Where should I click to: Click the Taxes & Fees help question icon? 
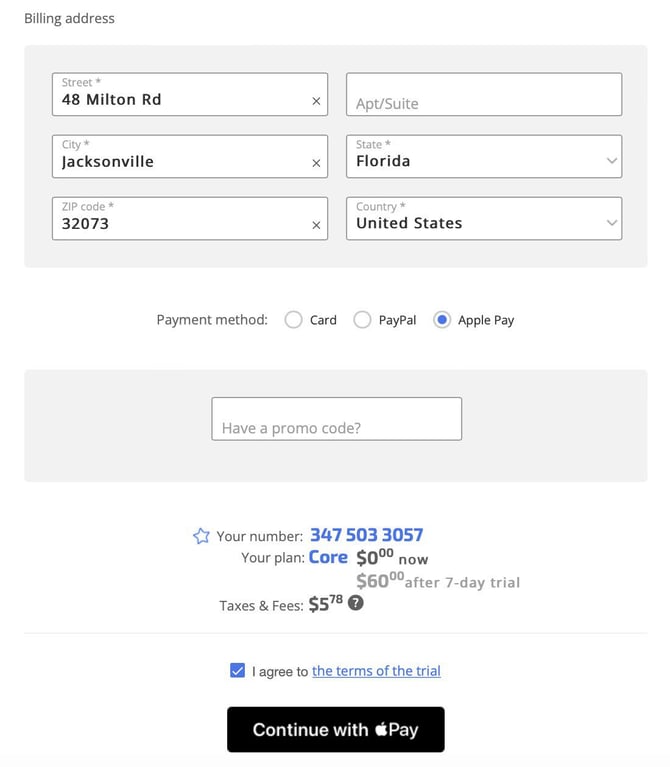(356, 603)
